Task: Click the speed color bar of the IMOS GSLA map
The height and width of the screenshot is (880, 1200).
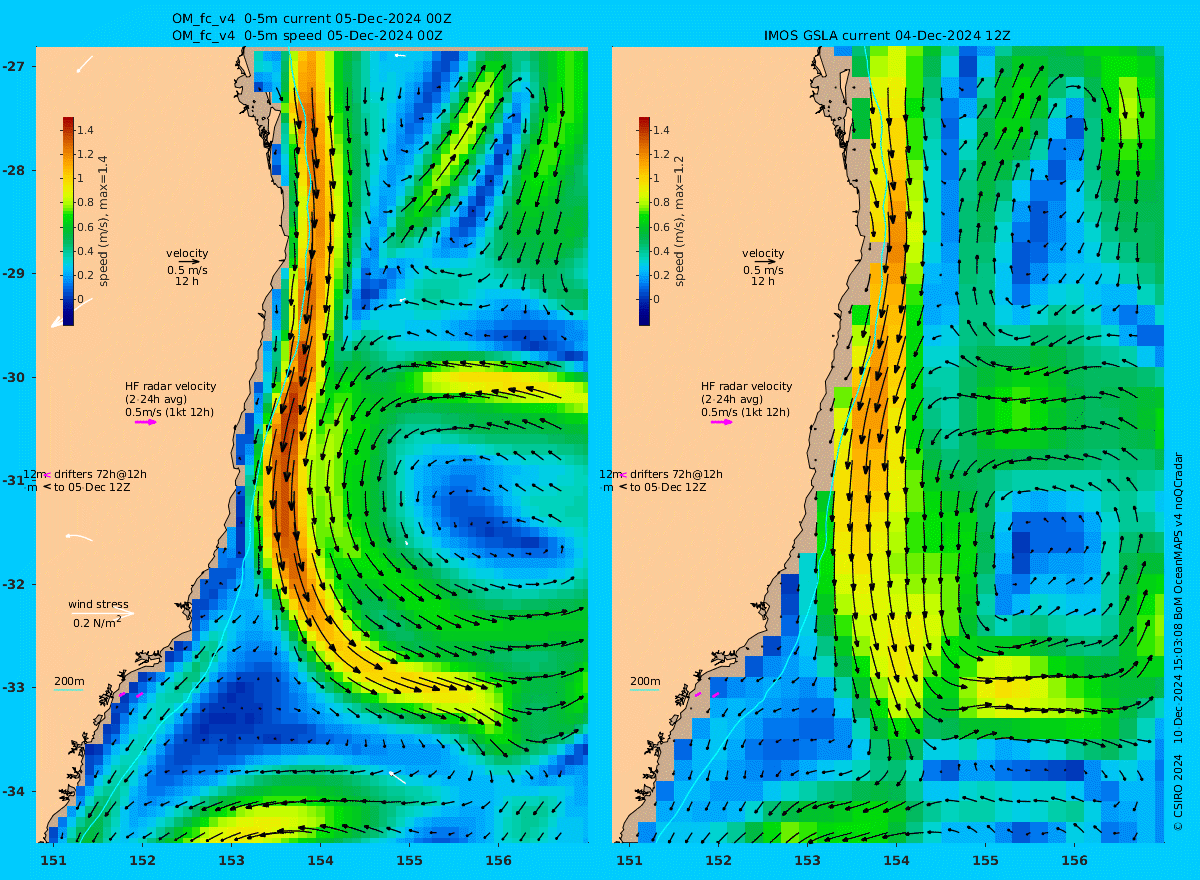Action: click(645, 221)
